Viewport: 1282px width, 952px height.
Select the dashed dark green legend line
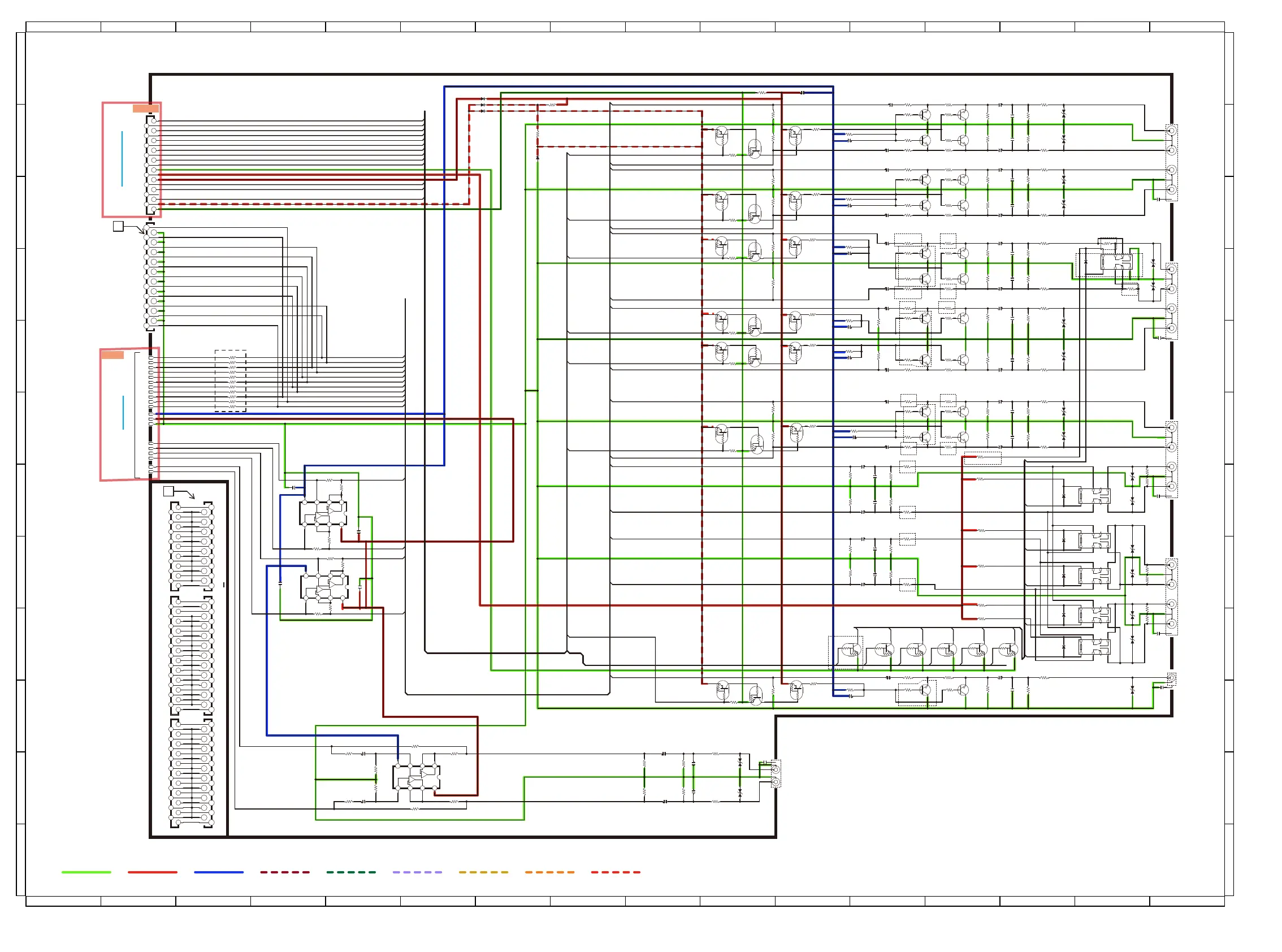pyautogui.click(x=351, y=872)
